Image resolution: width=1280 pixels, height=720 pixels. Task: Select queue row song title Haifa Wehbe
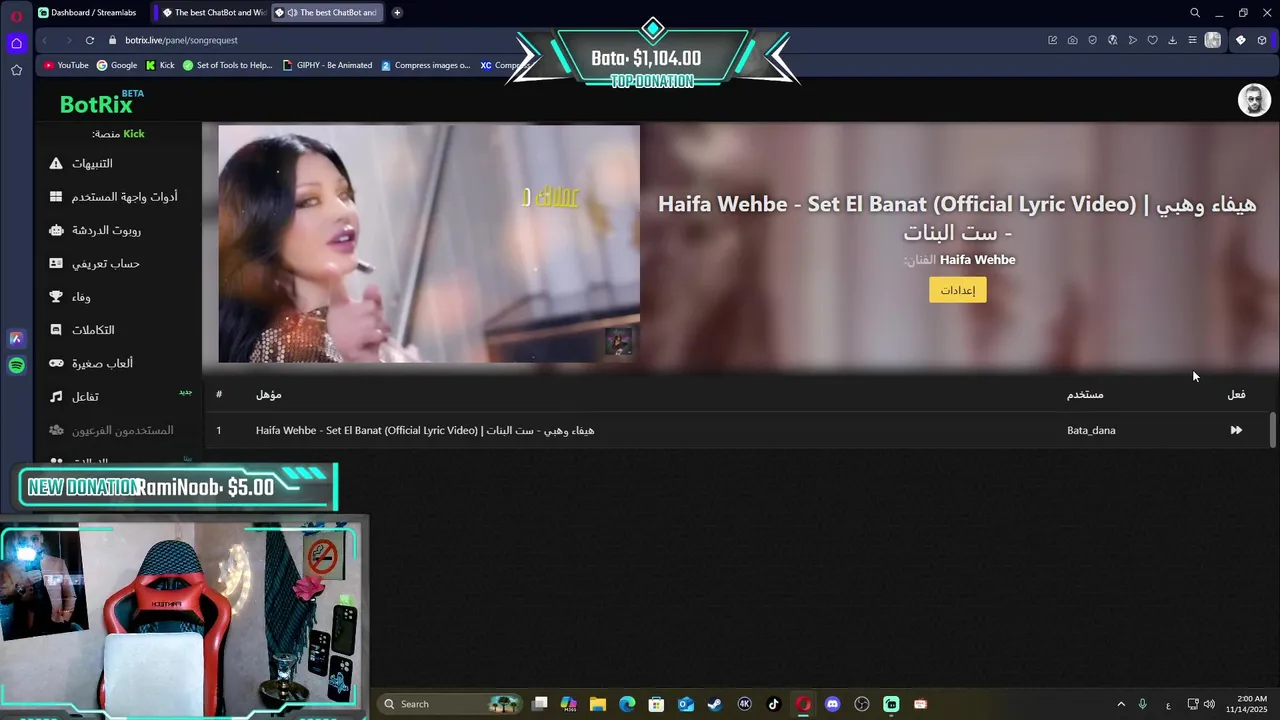click(425, 430)
